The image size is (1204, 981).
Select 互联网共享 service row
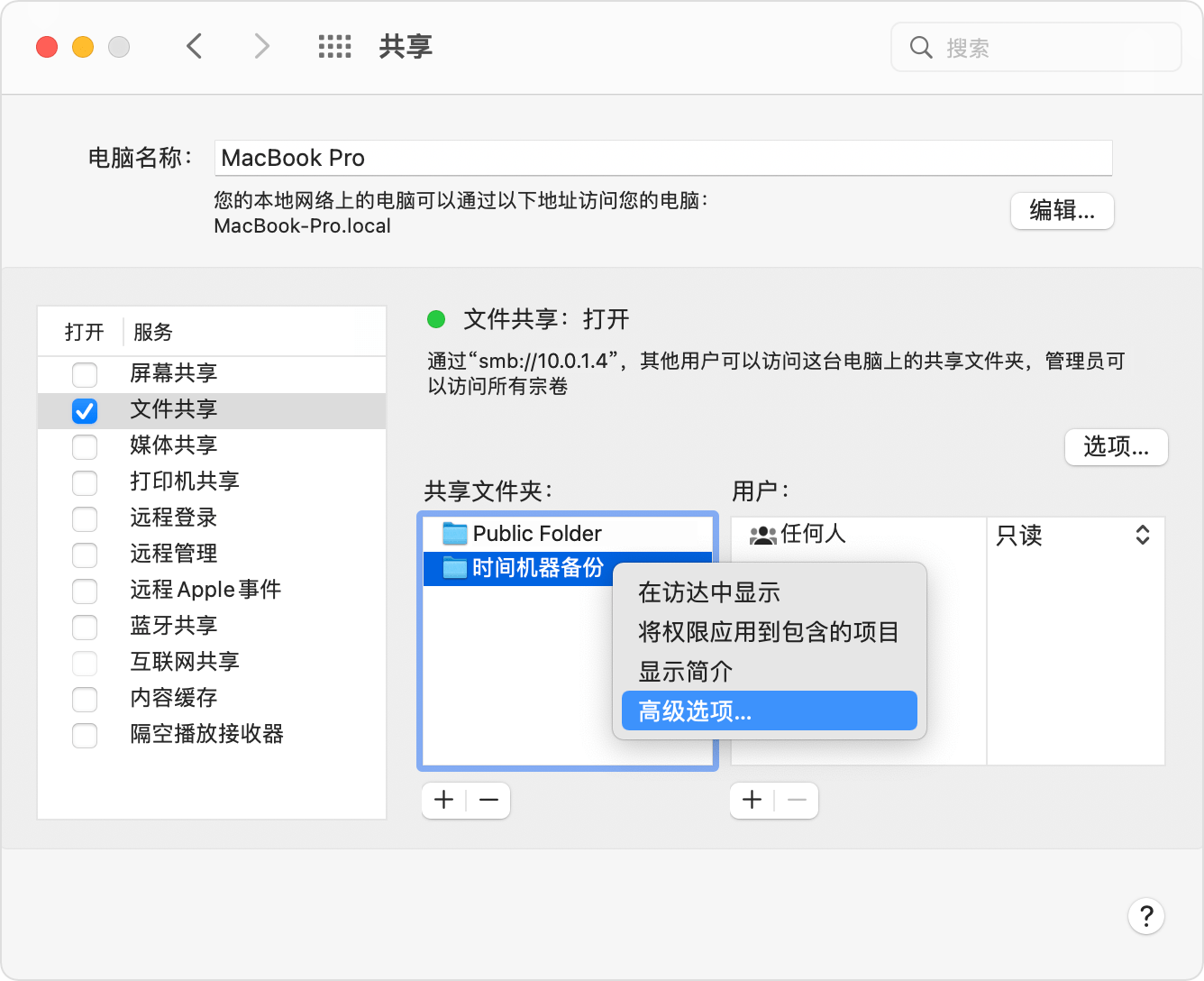click(x=212, y=663)
